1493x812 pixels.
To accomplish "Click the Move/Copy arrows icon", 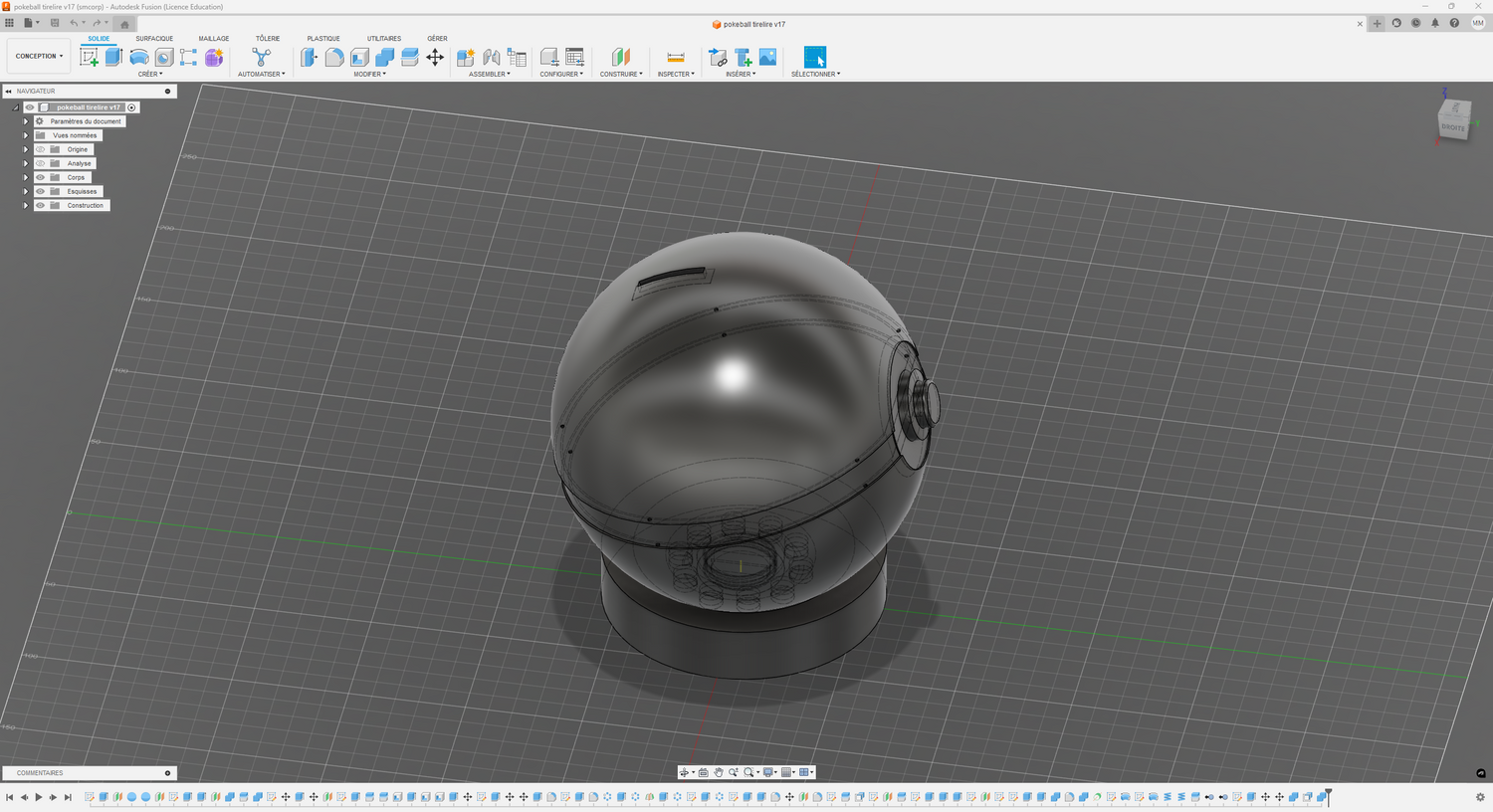I will coord(435,58).
